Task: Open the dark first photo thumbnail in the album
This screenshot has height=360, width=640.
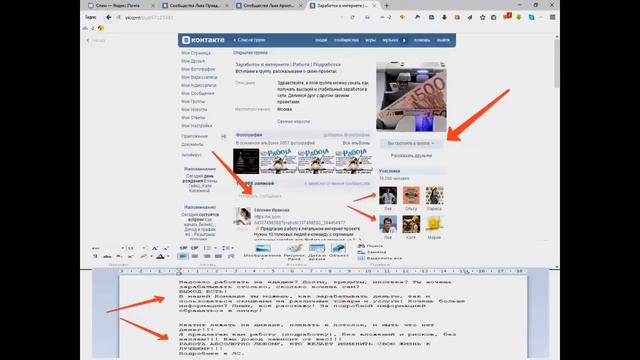Action: 246,161
